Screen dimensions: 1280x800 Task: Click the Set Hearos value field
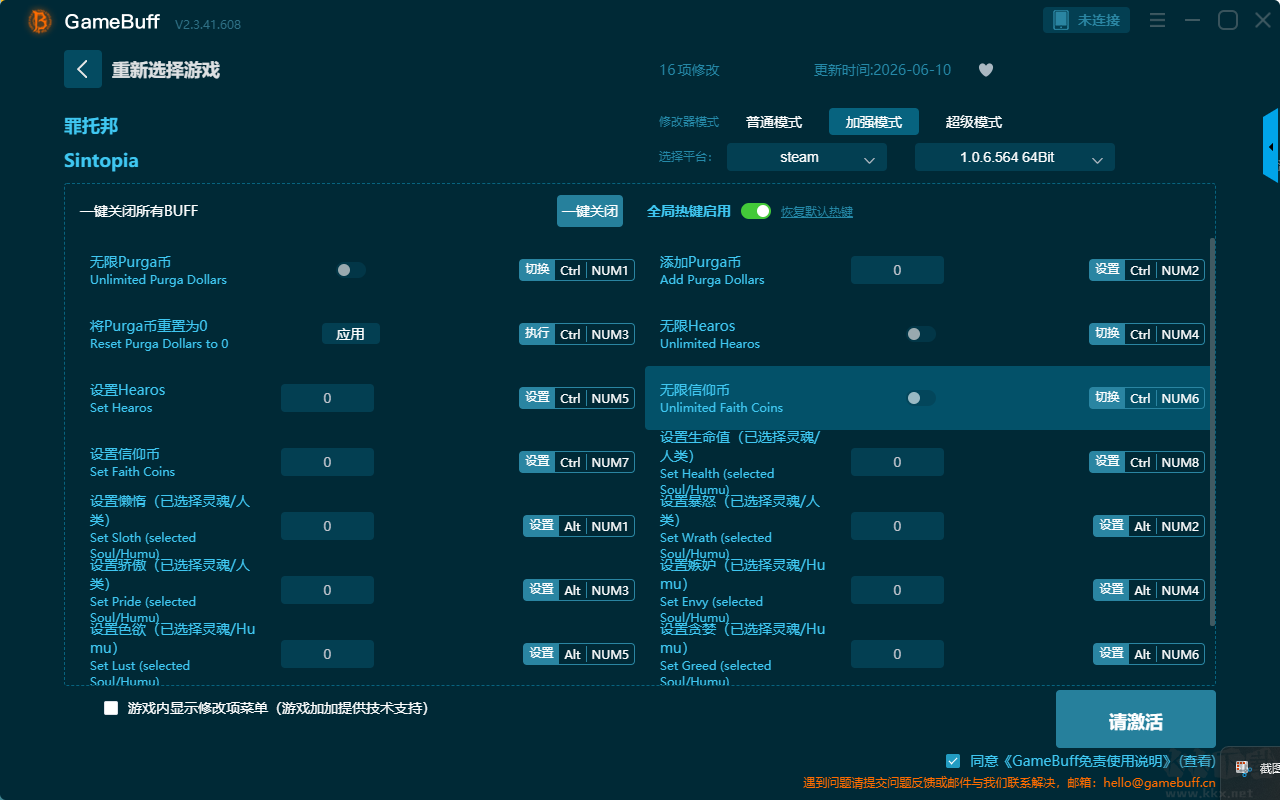327,398
